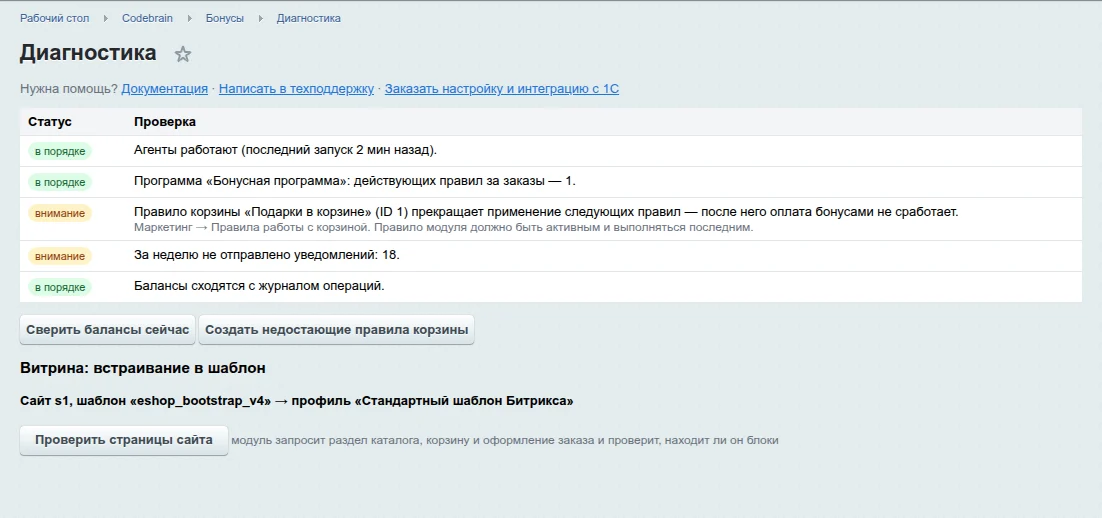Viewport: 1102px width, 518px height.
Task: Select text Балансы сходятся с журналом операций
Action: pos(259,286)
